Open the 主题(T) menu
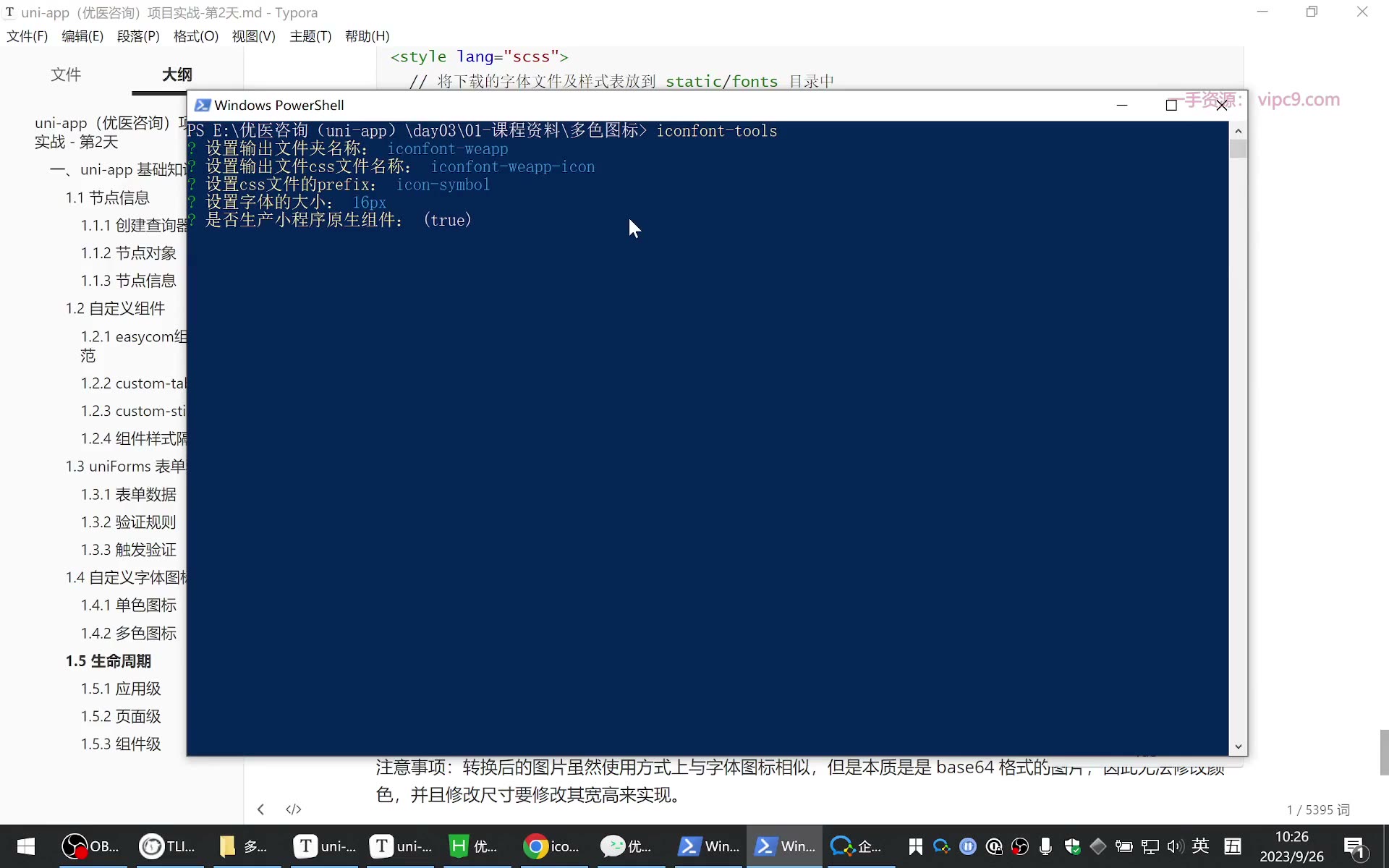The height and width of the screenshot is (868, 1389). 310,36
